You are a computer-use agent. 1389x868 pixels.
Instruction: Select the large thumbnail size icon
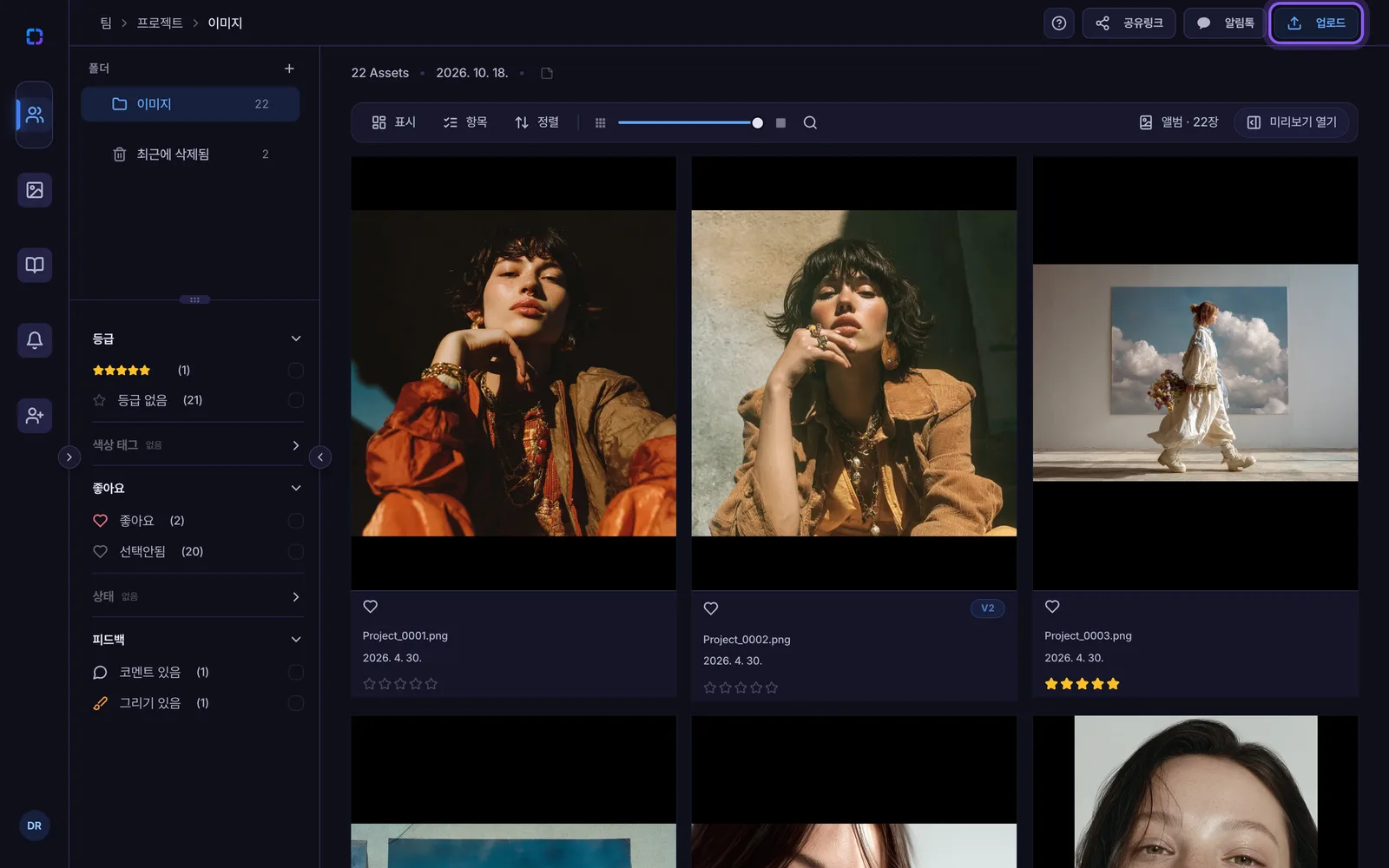(x=780, y=123)
